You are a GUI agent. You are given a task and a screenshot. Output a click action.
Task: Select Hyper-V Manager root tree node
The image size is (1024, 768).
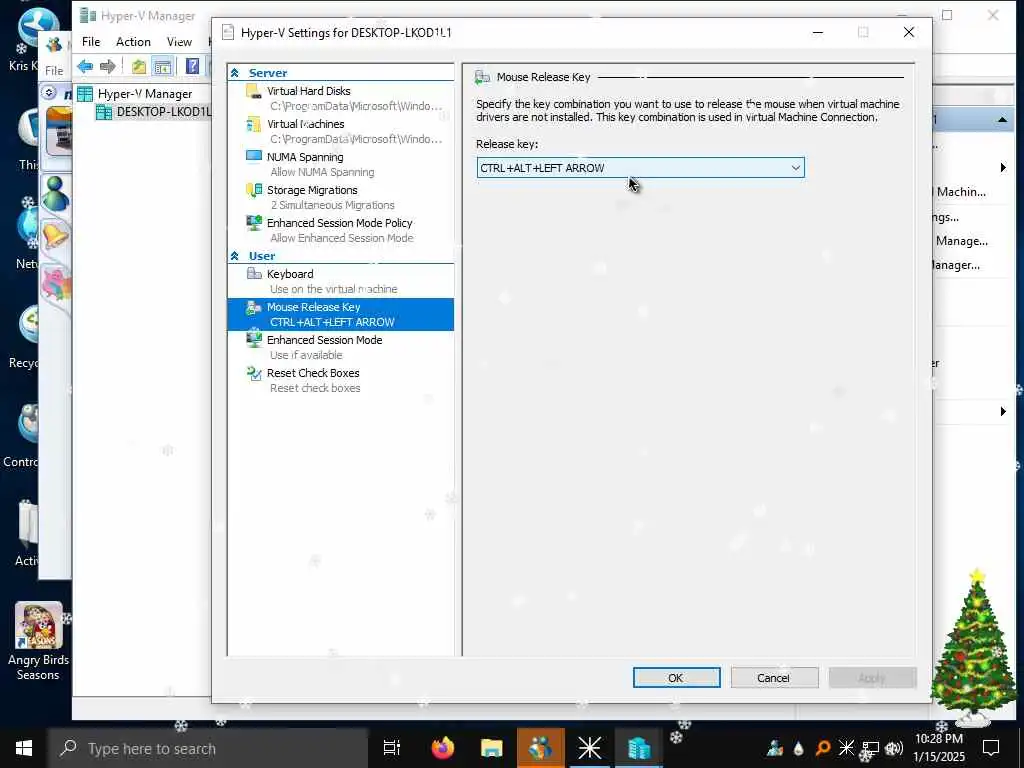point(144,94)
